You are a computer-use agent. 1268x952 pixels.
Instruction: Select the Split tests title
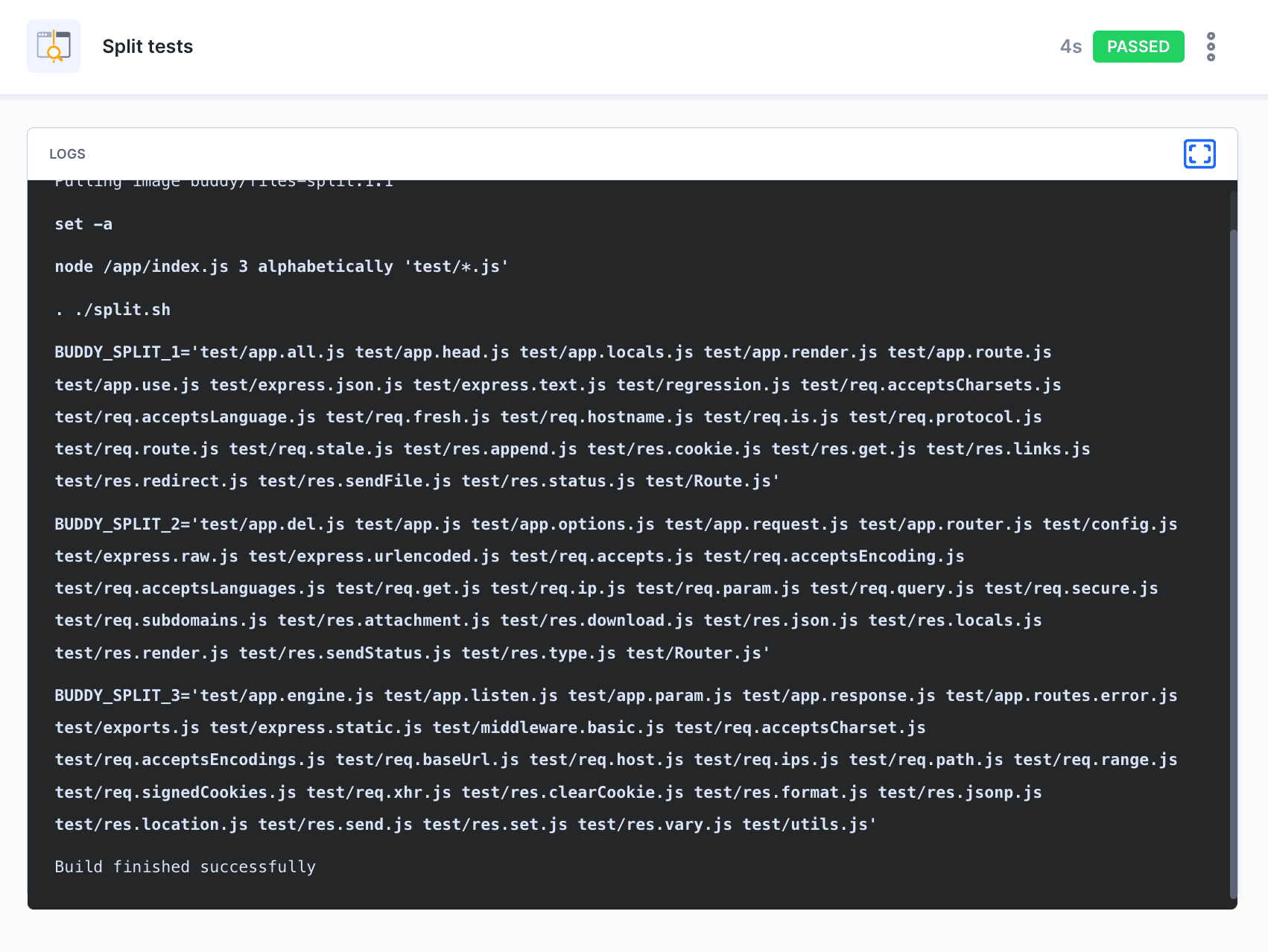pos(147,46)
